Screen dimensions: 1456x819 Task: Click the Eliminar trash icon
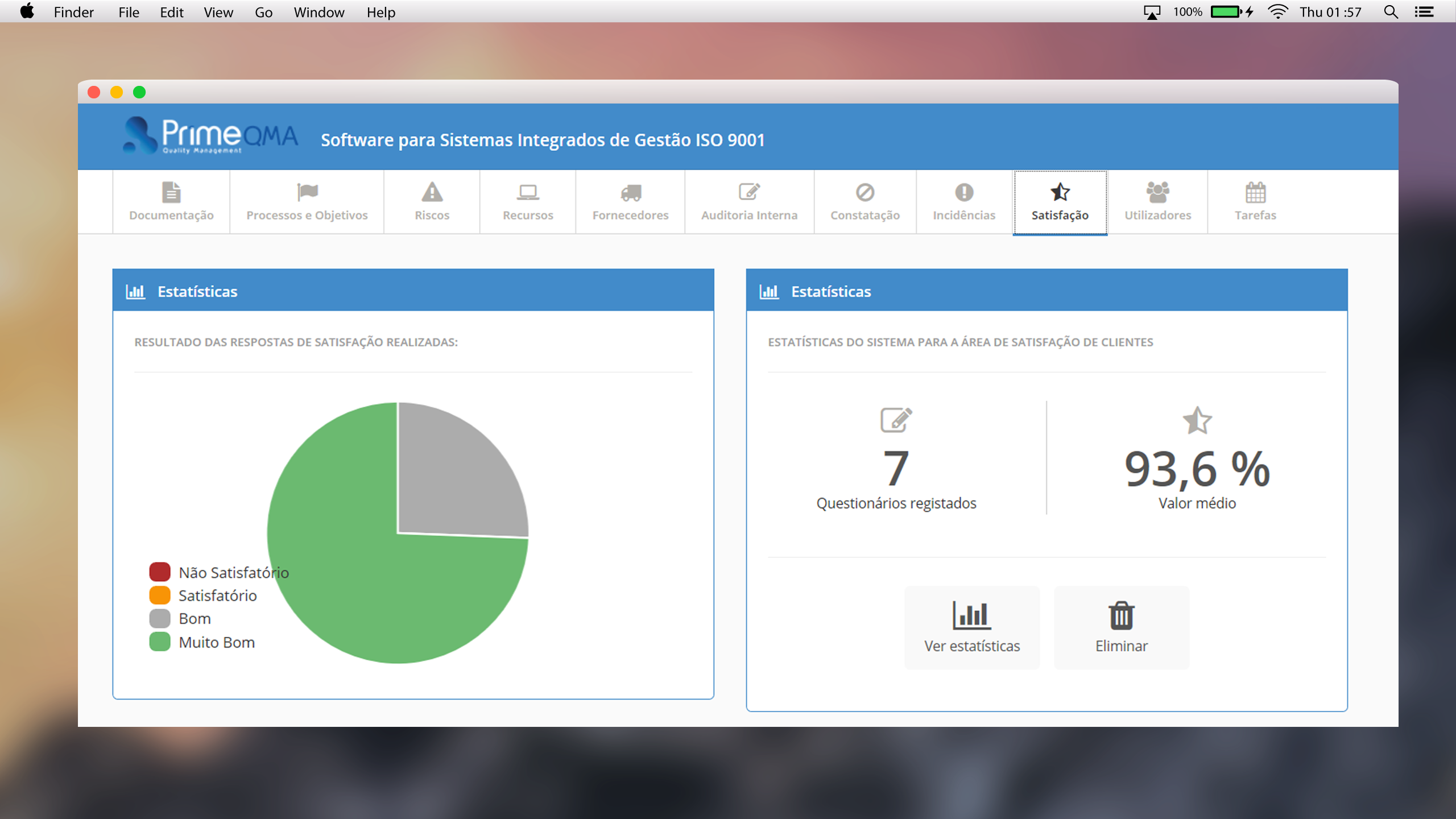(1121, 614)
